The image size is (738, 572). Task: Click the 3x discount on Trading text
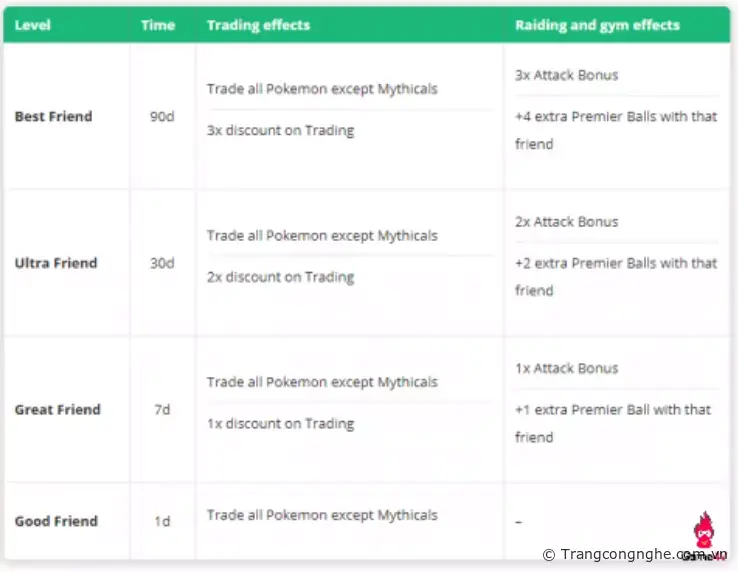[x=280, y=130]
